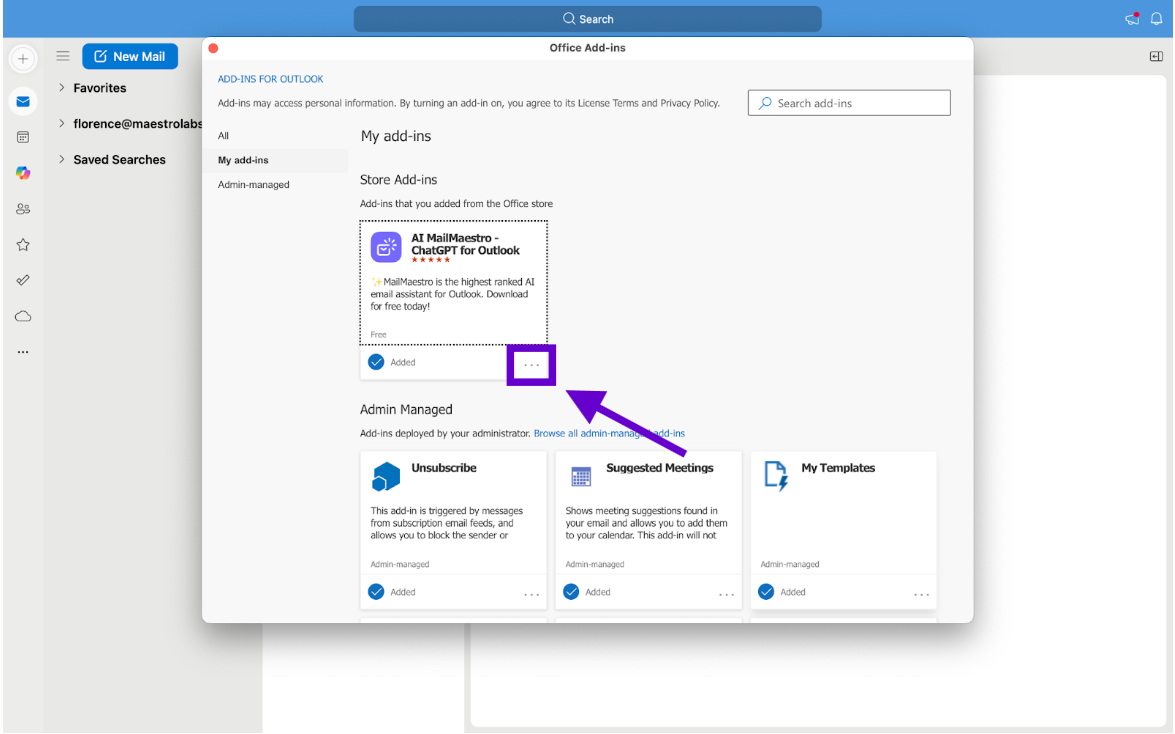Click the Unsubscribe add-in title
1175x734 pixels.
point(444,468)
